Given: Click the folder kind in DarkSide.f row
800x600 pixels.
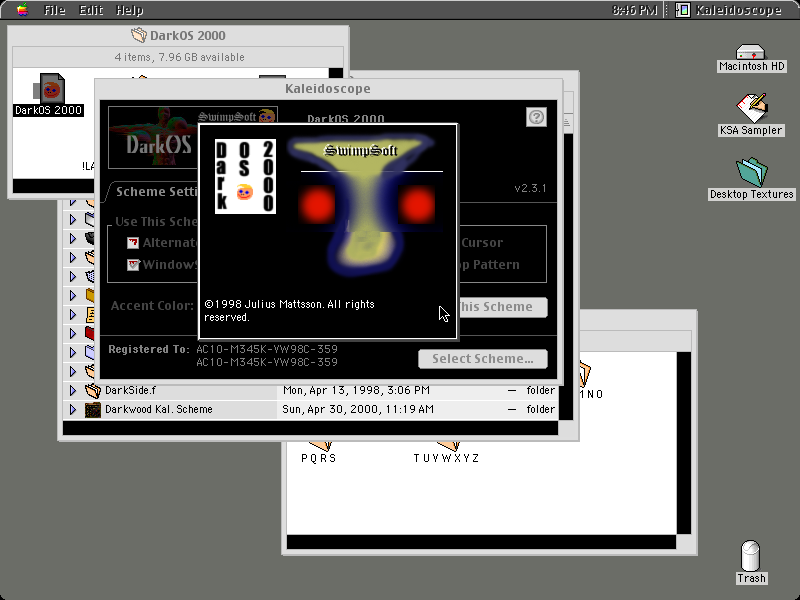Looking at the screenshot, I should coord(540,391).
